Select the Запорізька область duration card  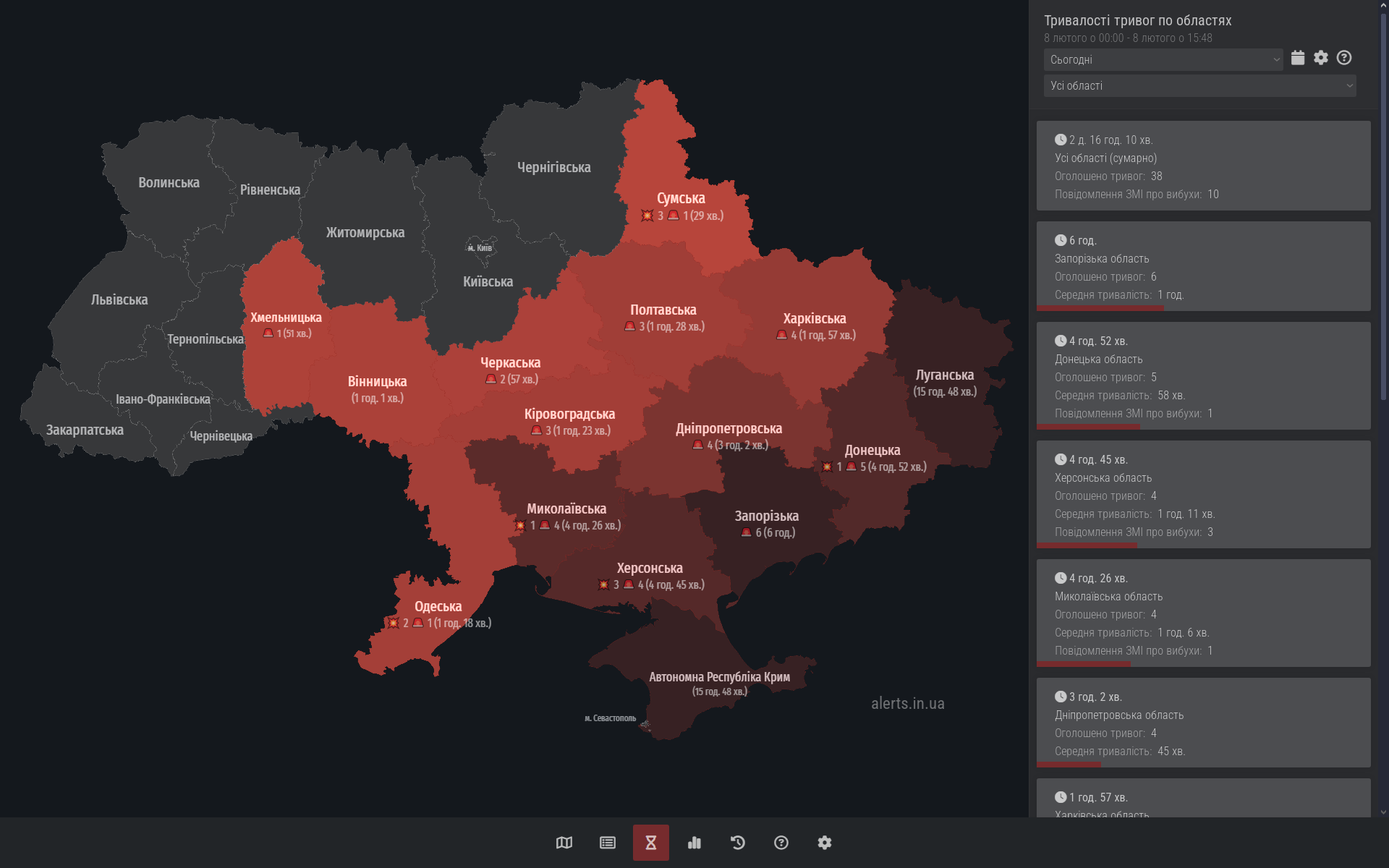(1203, 267)
